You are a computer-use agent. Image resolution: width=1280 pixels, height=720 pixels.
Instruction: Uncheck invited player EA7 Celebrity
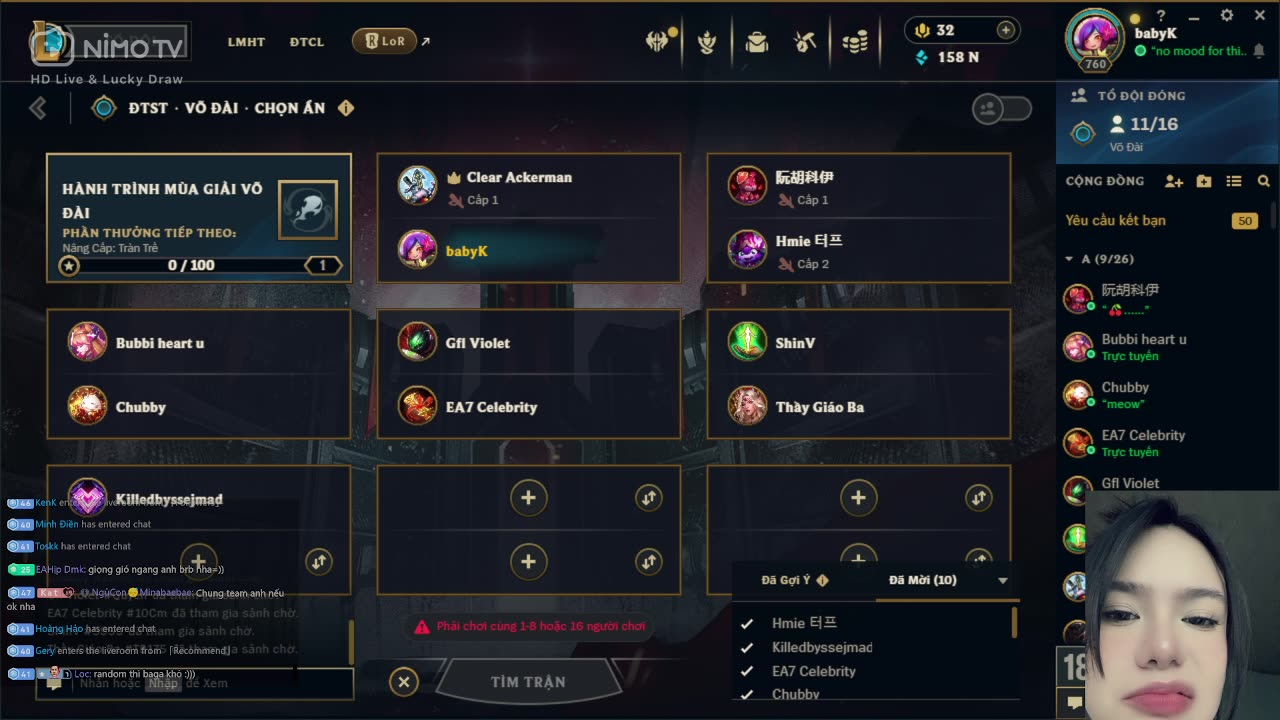pyautogui.click(x=746, y=671)
